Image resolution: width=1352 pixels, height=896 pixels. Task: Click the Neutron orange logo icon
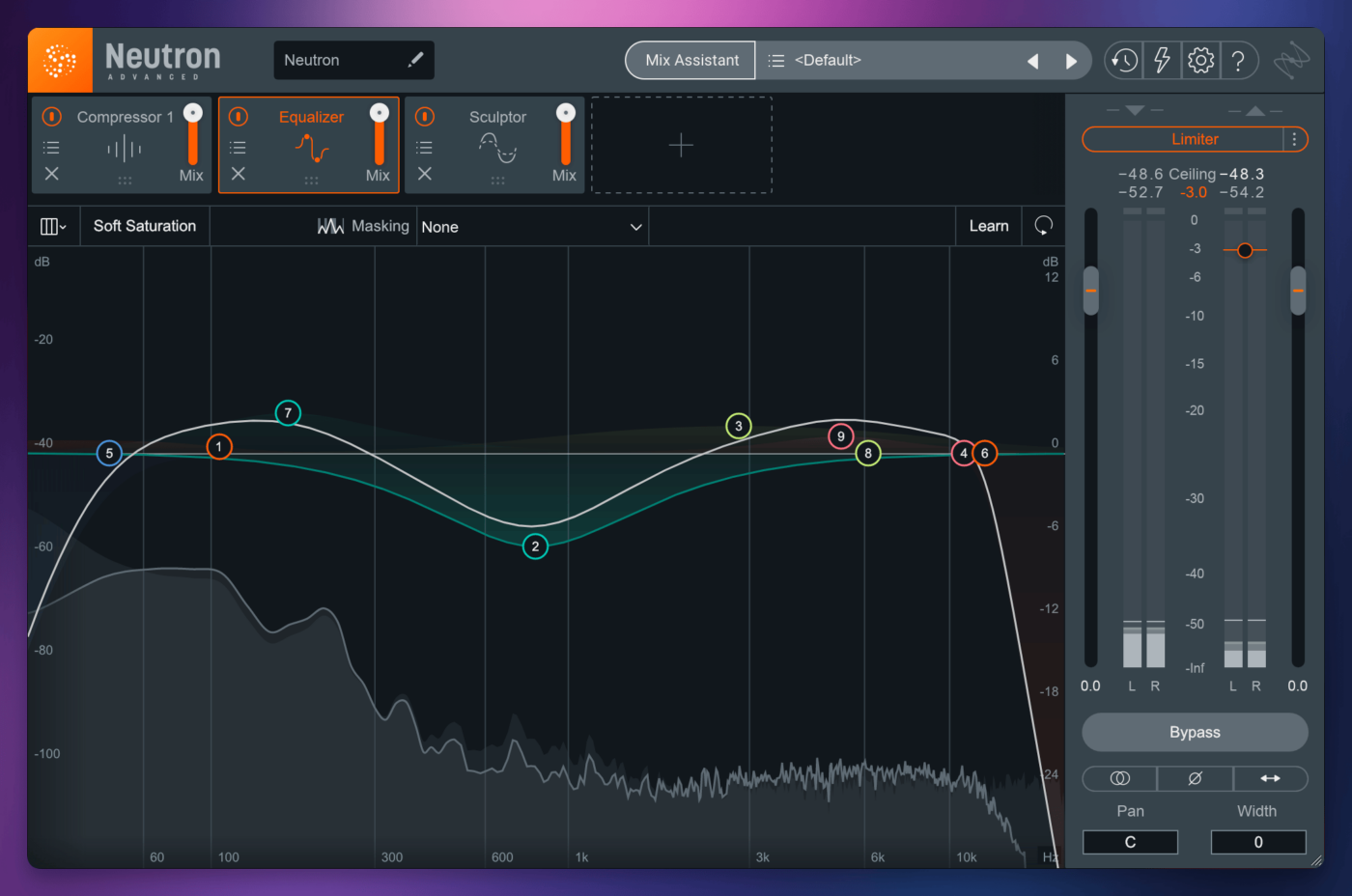tap(60, 60)
